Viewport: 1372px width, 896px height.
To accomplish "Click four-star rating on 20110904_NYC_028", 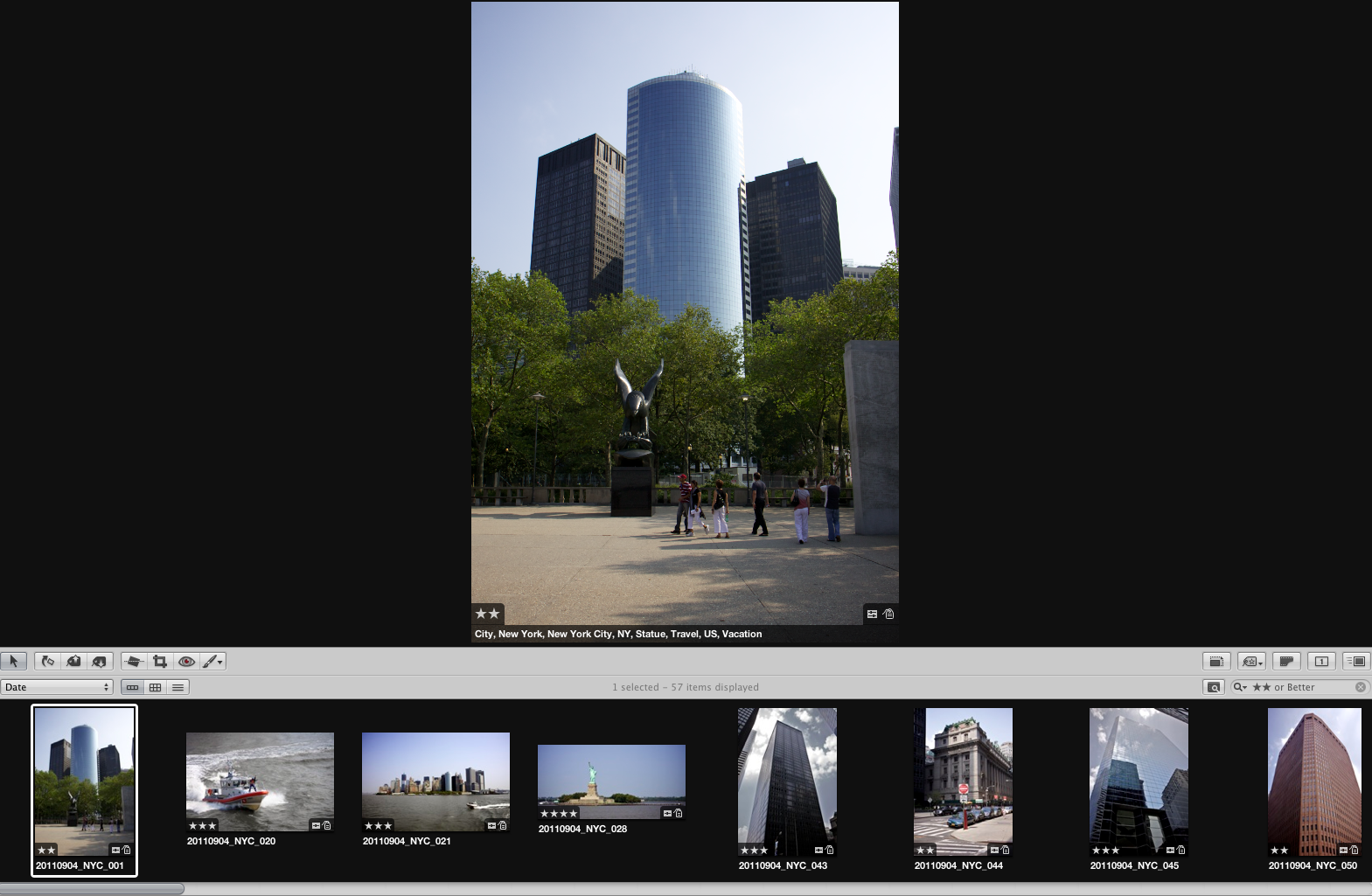I will (558, 813).
